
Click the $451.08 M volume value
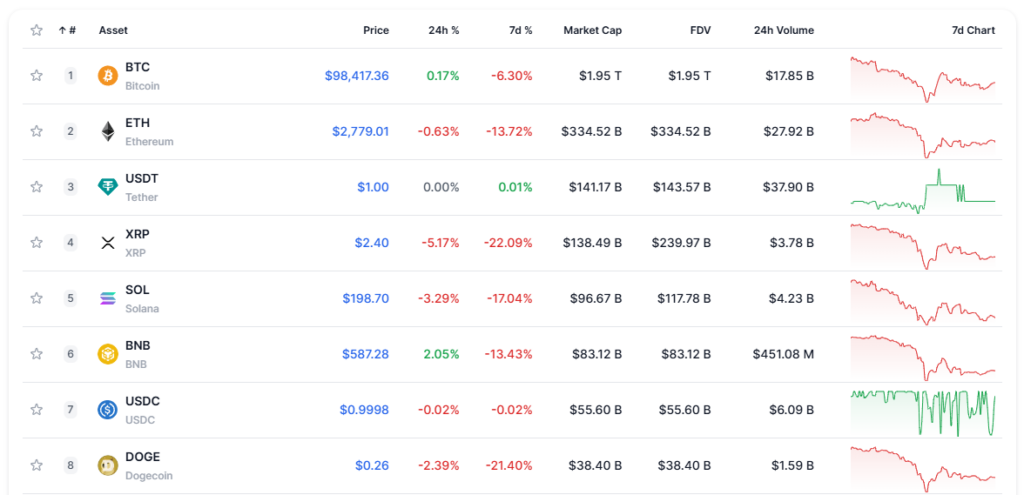(x=783, y=354)
